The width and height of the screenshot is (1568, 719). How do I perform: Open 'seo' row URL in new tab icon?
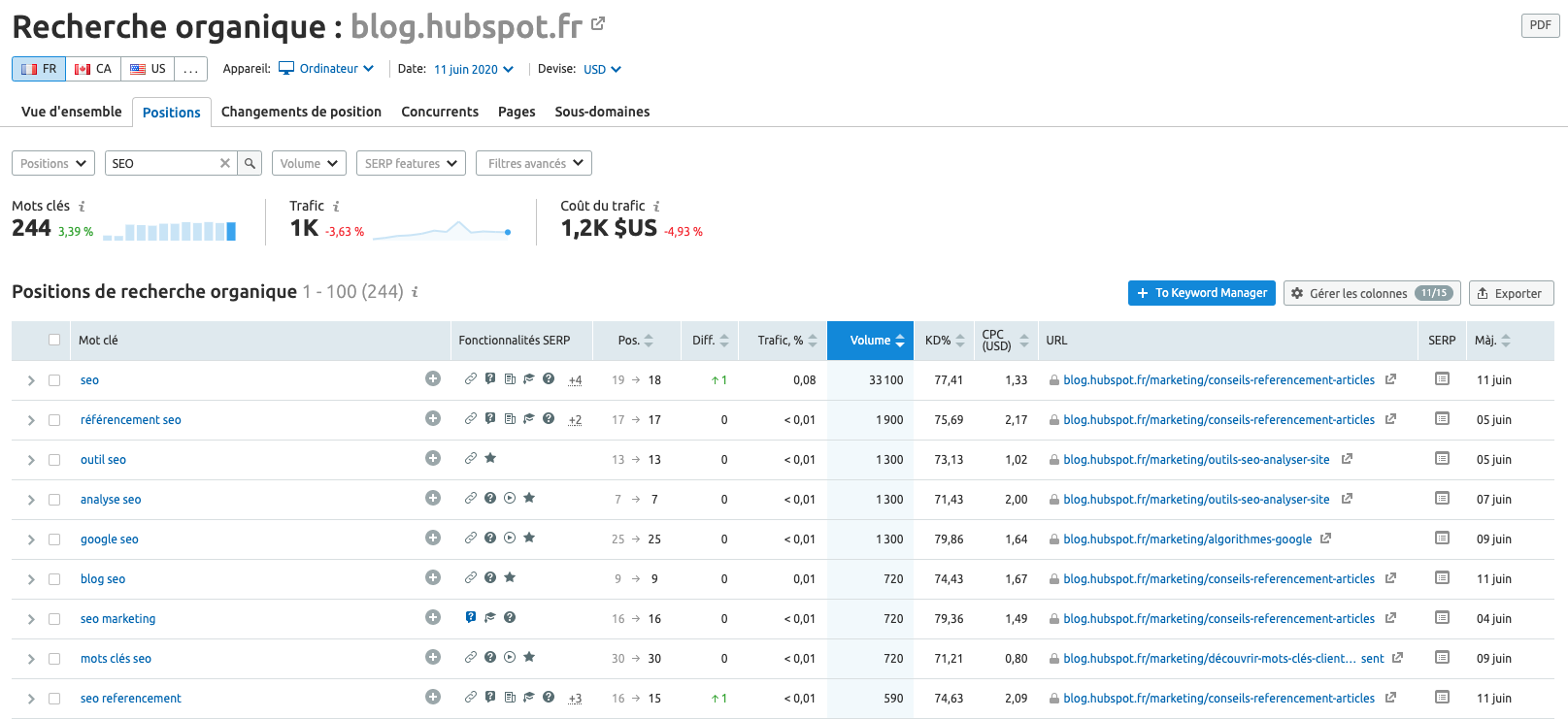(1390, 379)
